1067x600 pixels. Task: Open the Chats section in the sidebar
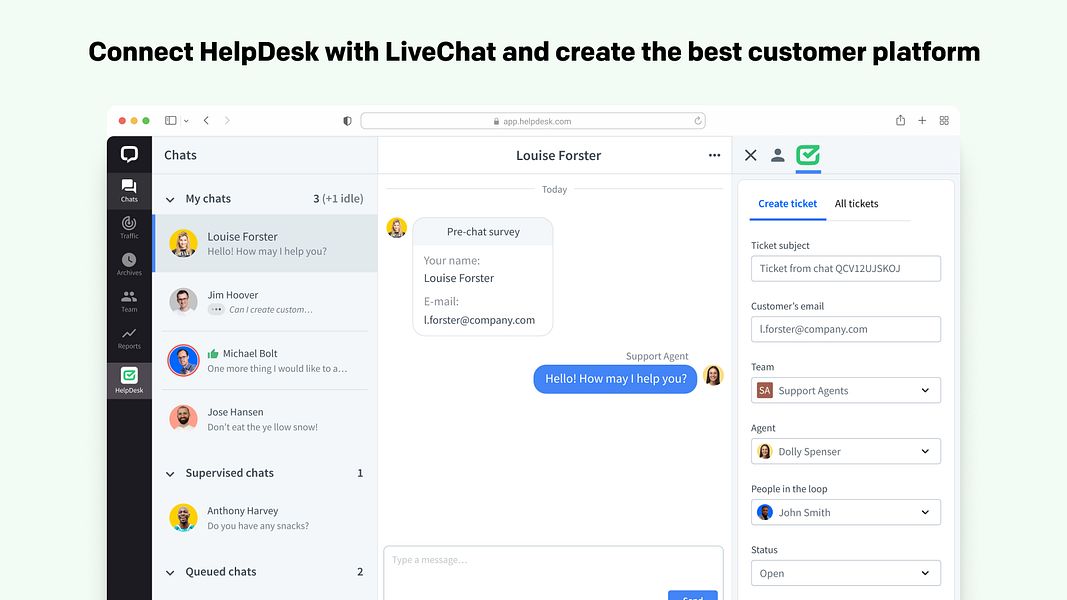point(129,189)
